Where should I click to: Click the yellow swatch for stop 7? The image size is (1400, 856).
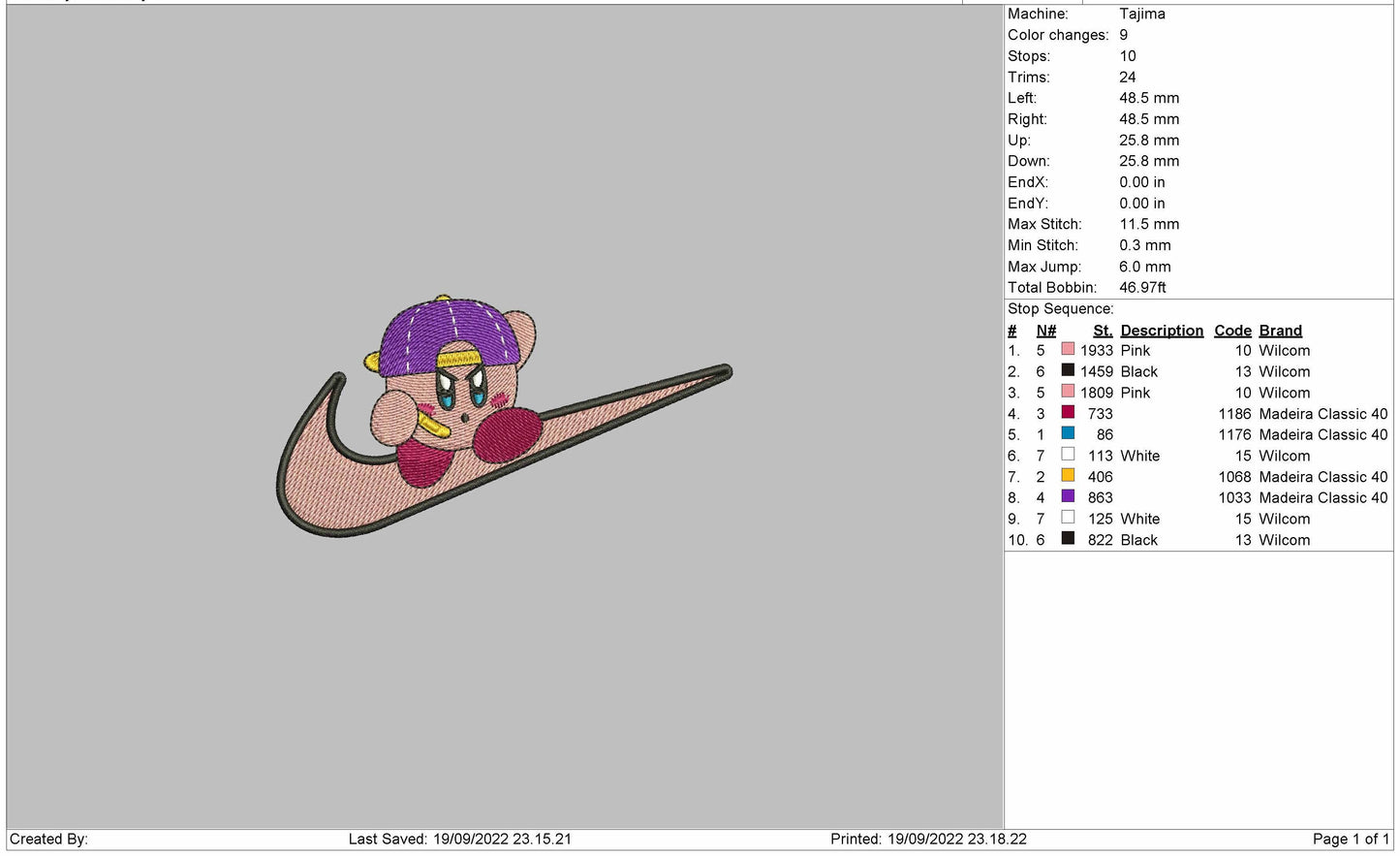click(x=1068, y=476)
